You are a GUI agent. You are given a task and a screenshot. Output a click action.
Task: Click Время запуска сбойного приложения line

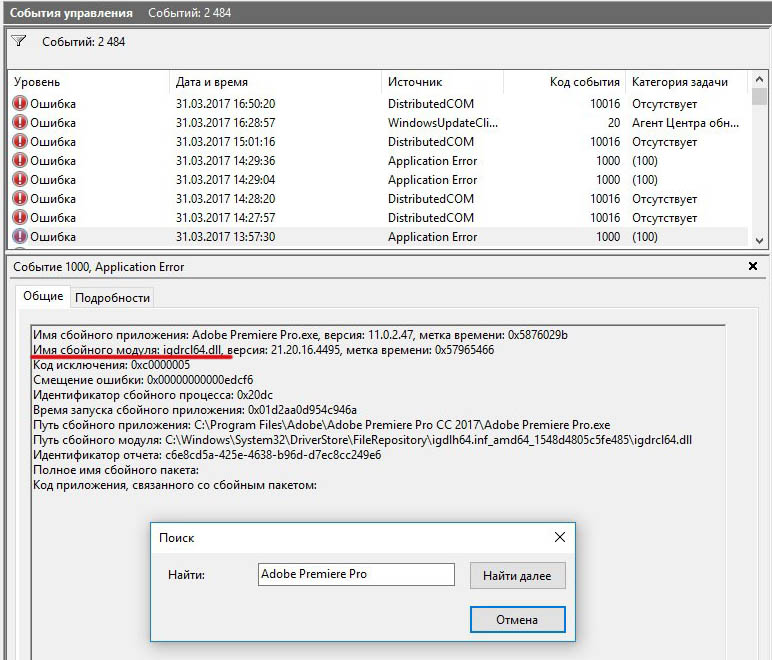point(195,410)
